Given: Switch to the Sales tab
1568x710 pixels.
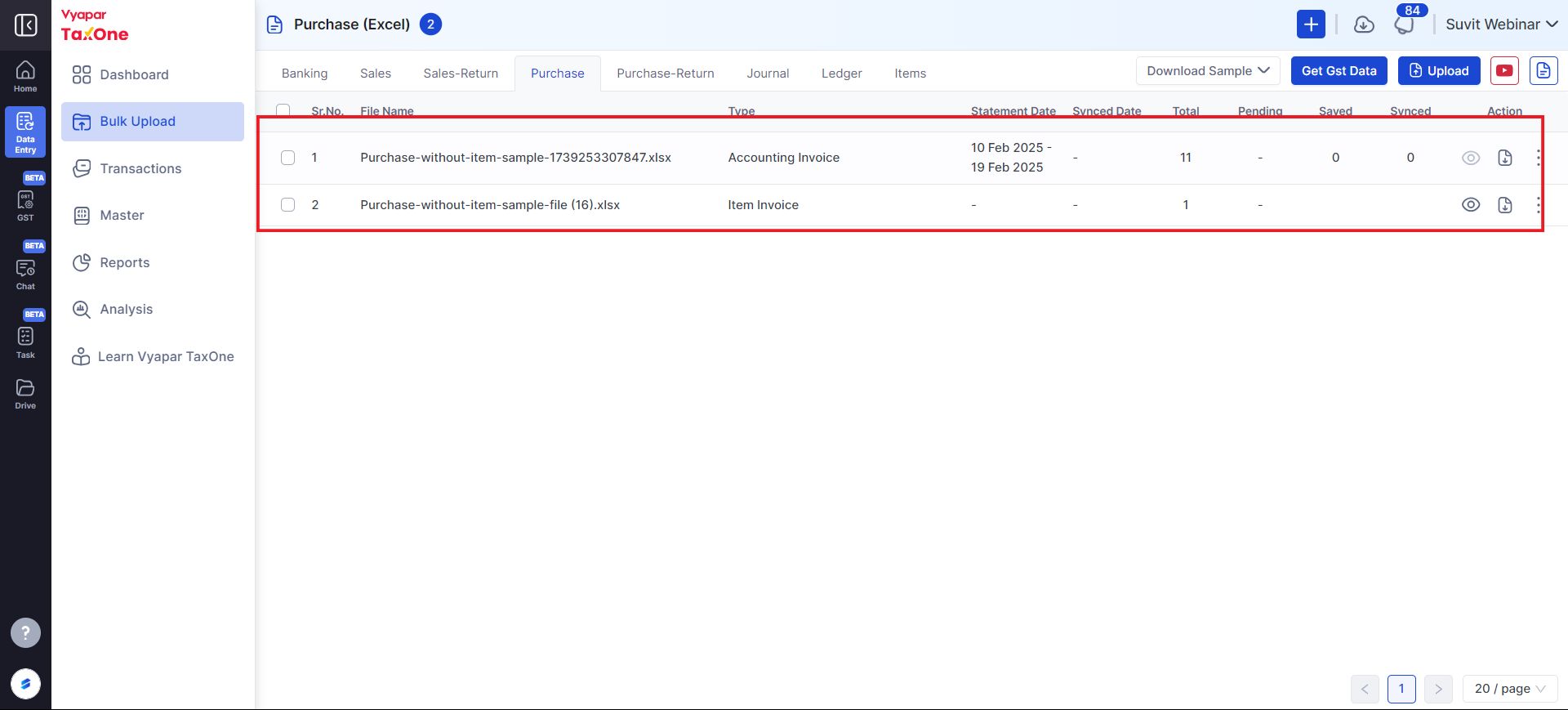Looking at the screenshot, I should (x=376, y=74).
